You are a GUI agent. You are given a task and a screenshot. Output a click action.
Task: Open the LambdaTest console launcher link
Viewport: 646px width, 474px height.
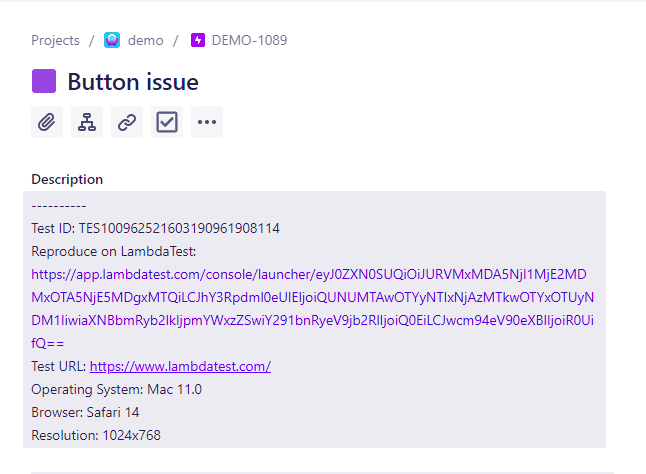click(x=312, y=298)
